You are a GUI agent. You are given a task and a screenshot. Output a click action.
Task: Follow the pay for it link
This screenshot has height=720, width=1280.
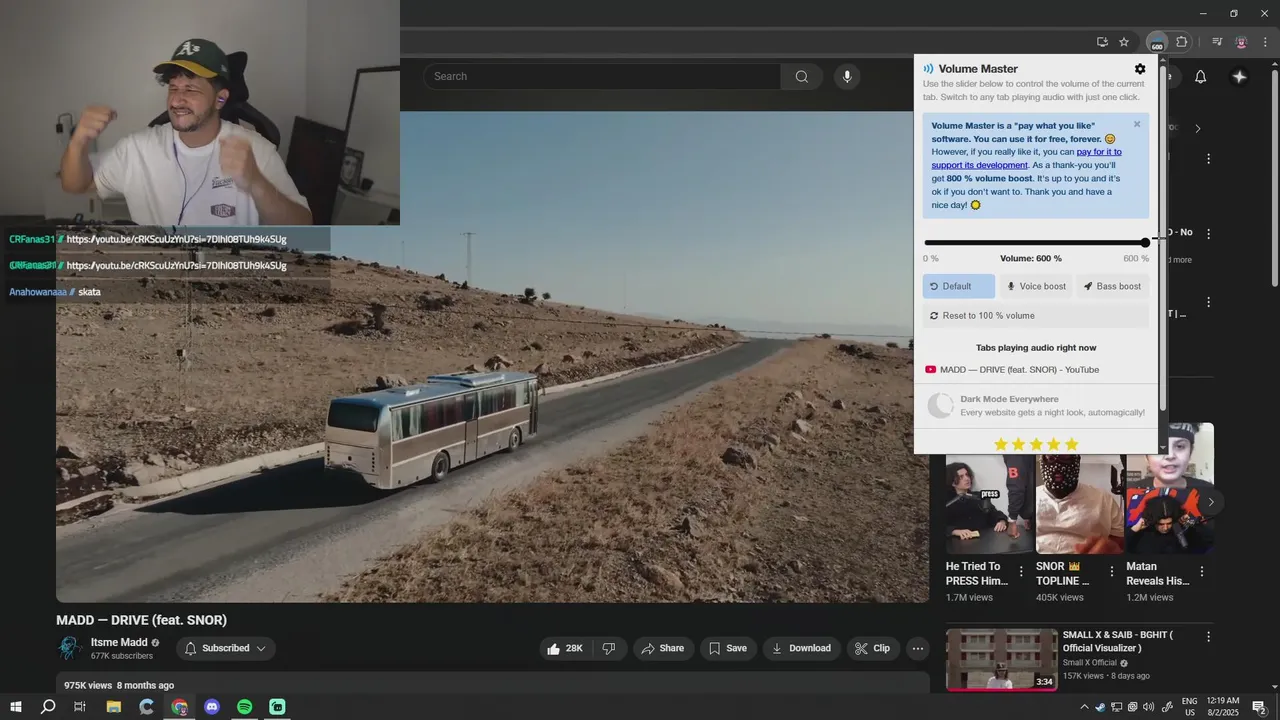[1099, 152]
